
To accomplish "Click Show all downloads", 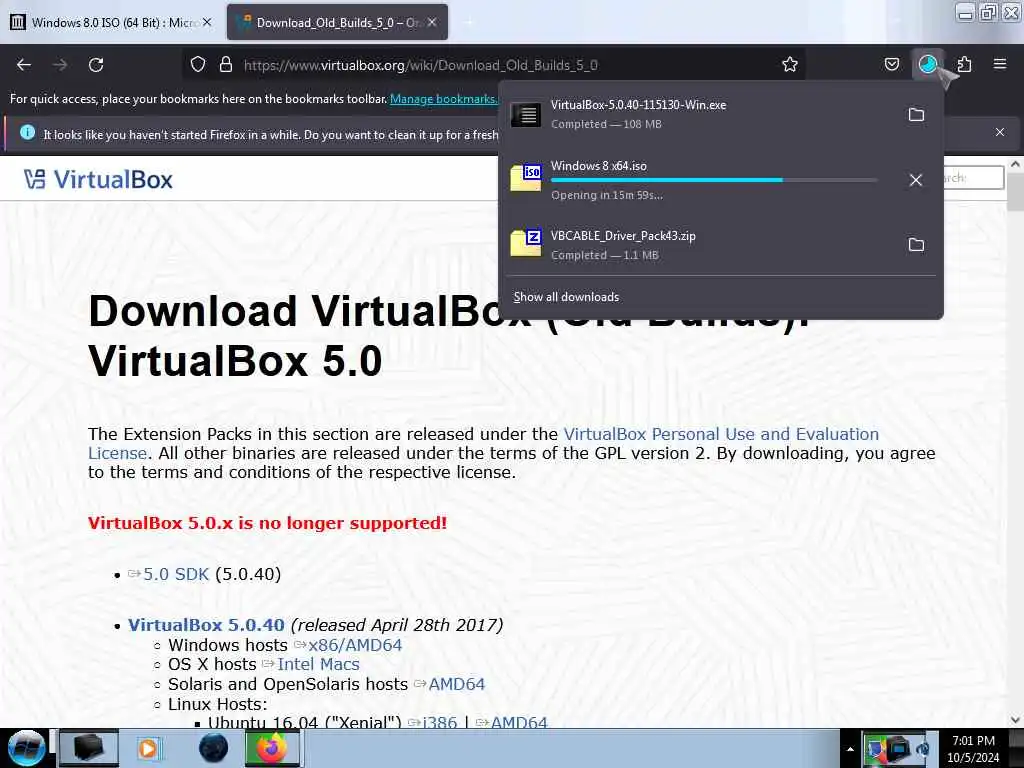I will click(x=566, y=297).
